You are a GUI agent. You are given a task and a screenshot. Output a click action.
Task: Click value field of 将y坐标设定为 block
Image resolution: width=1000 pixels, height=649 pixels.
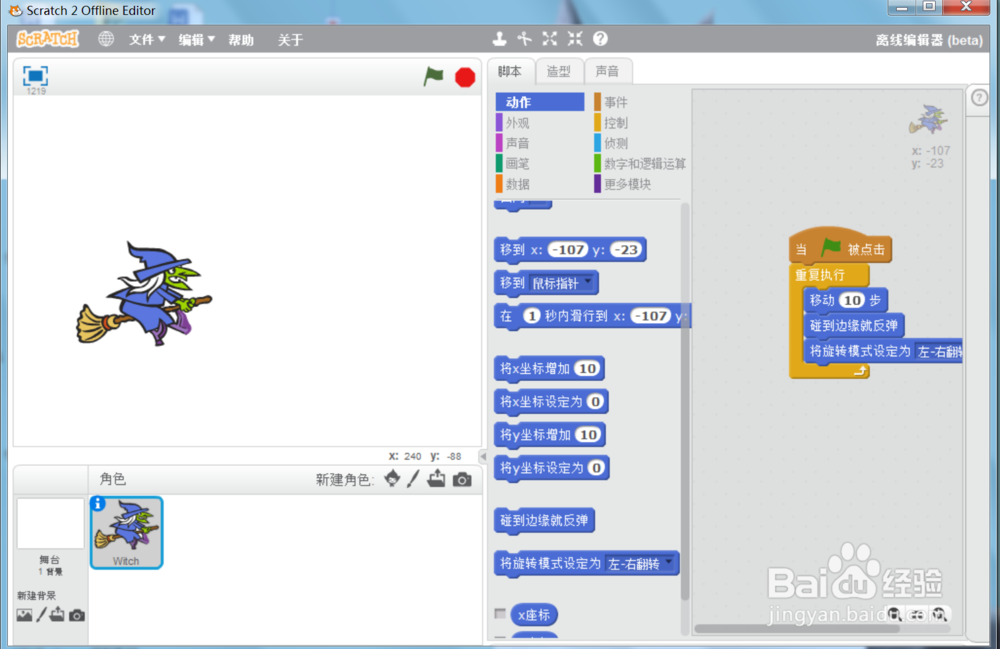click(596, 468)
